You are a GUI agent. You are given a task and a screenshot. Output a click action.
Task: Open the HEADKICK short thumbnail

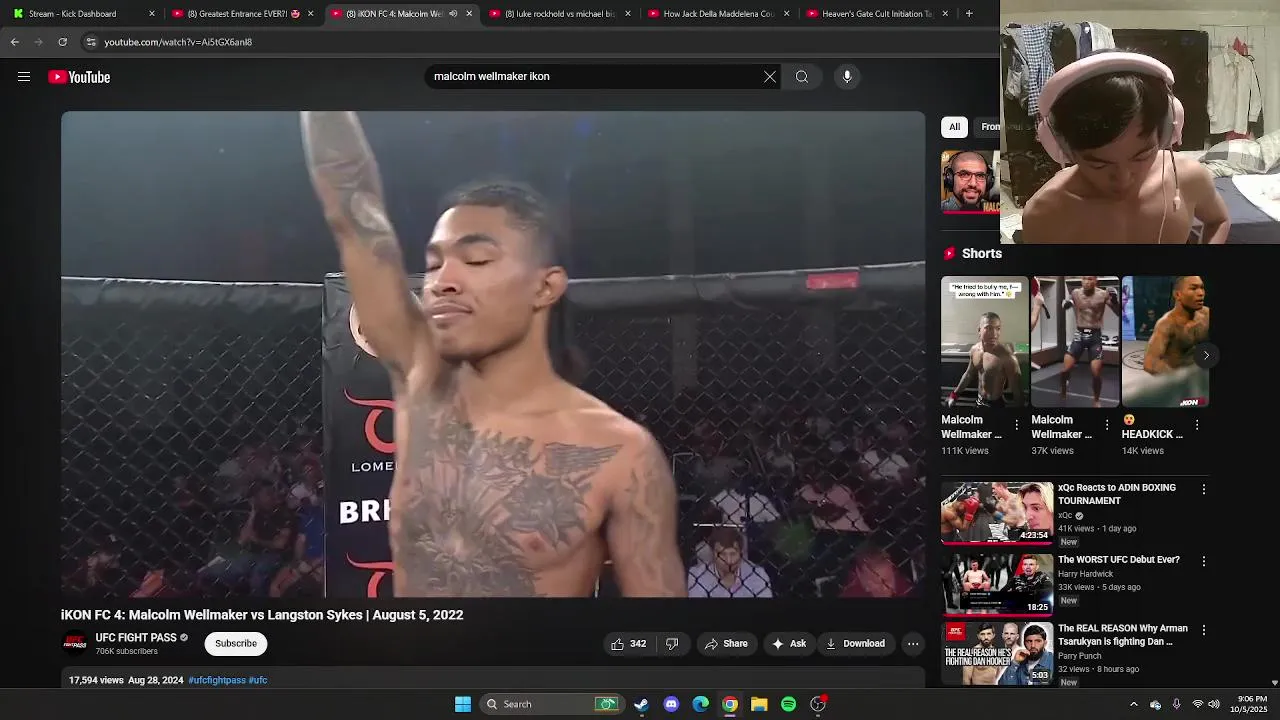point(1165,342)
